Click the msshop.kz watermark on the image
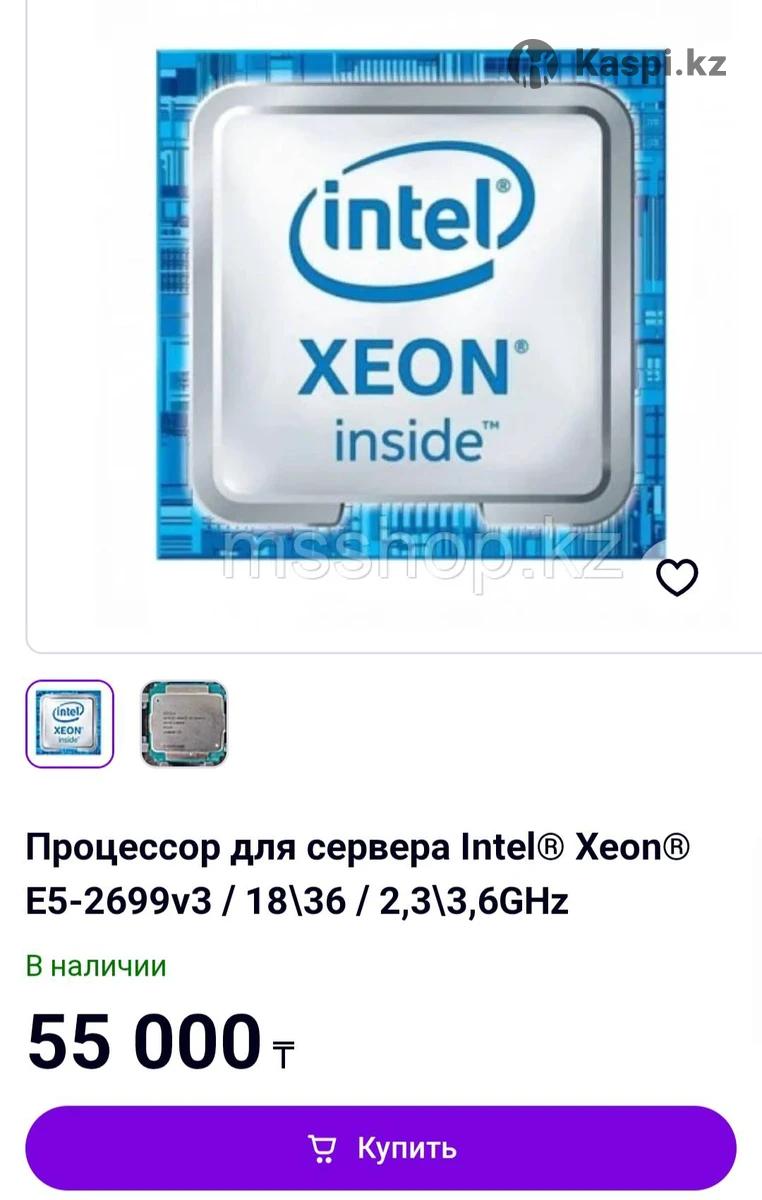The height and width of the screenshot is (1200, 762). [422, 551]
